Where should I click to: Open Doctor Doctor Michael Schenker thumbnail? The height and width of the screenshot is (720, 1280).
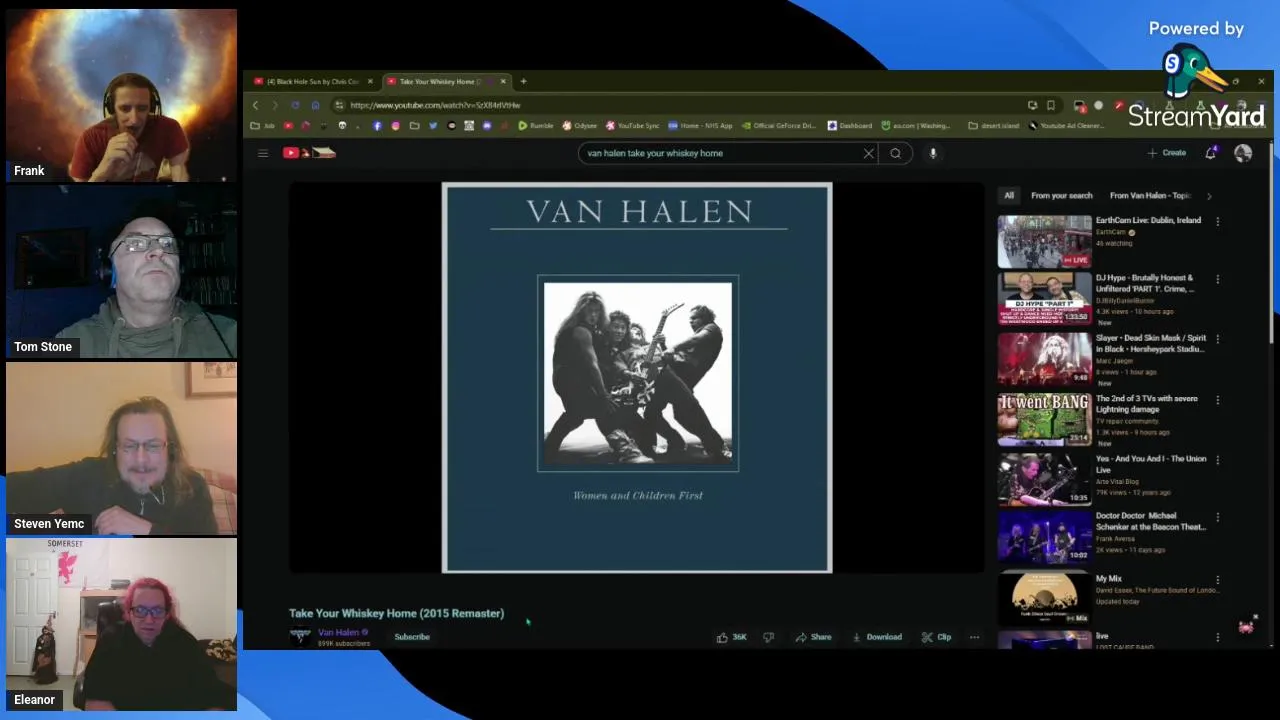click(x=1044, y=537)
